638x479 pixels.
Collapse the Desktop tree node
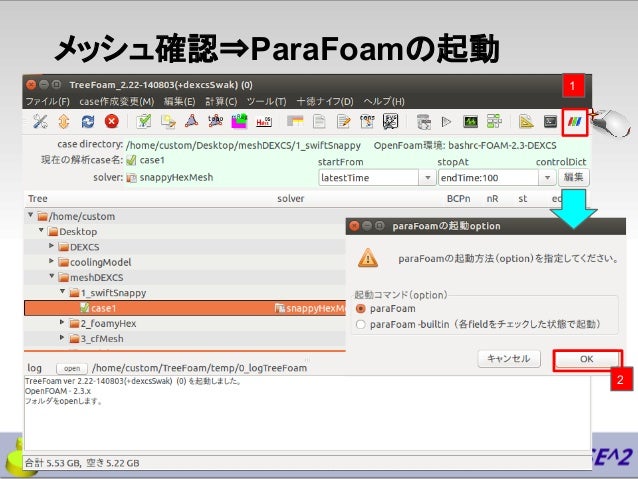click(41, 230)
